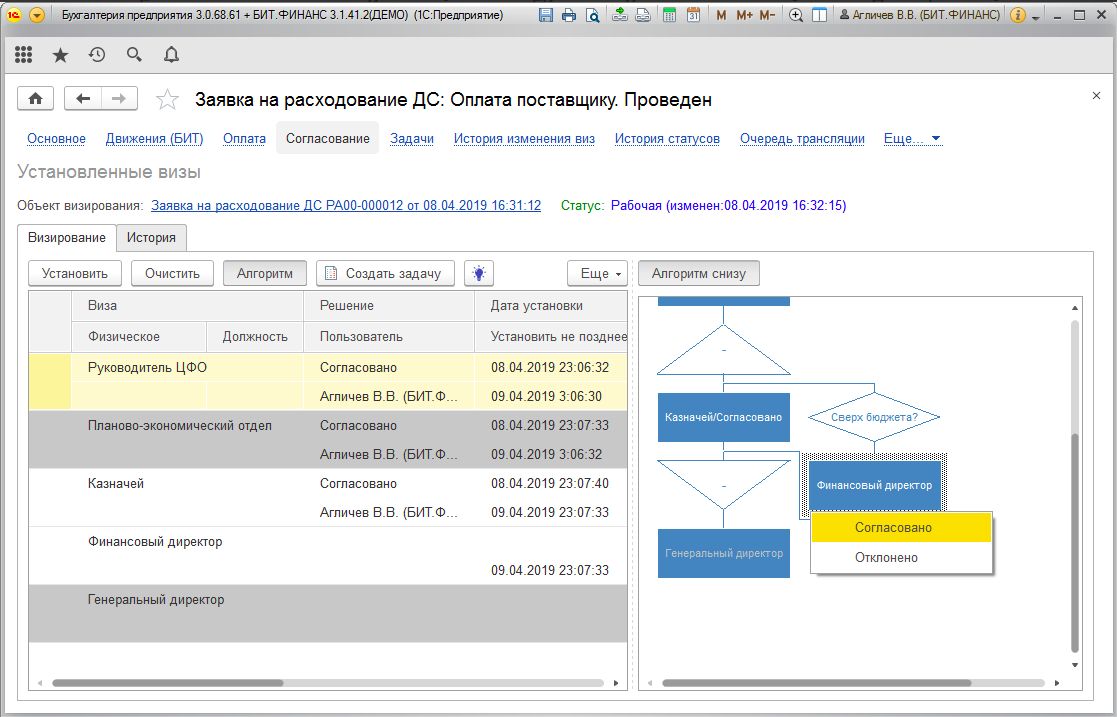Add document to favorites with star outline
The width and height of the screenshot is (1117, 717).
click(168, 99)
